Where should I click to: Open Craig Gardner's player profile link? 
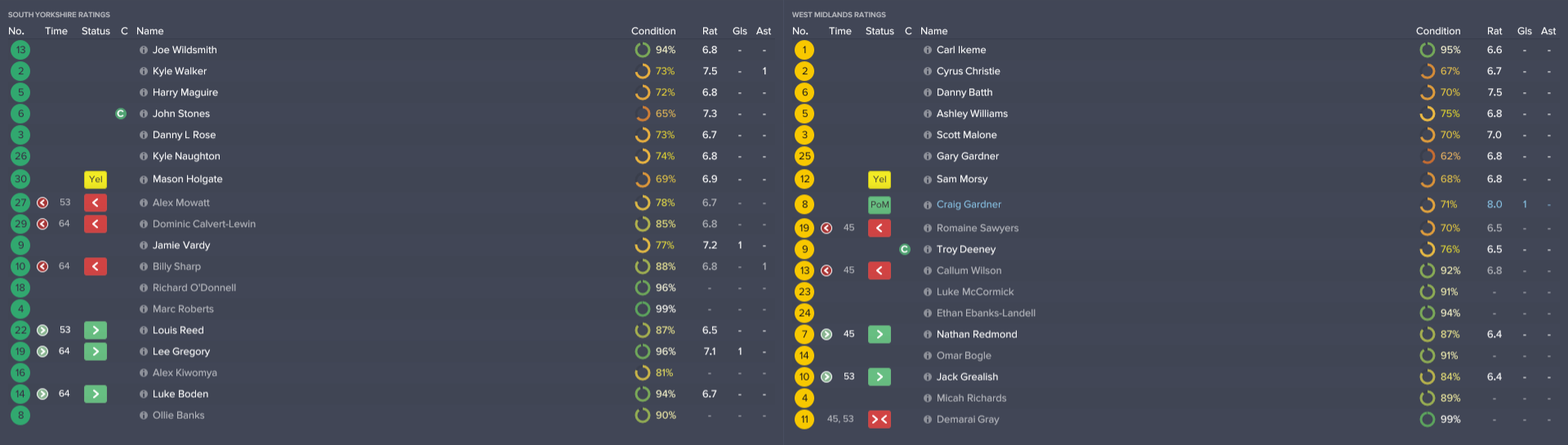(969, 205)
